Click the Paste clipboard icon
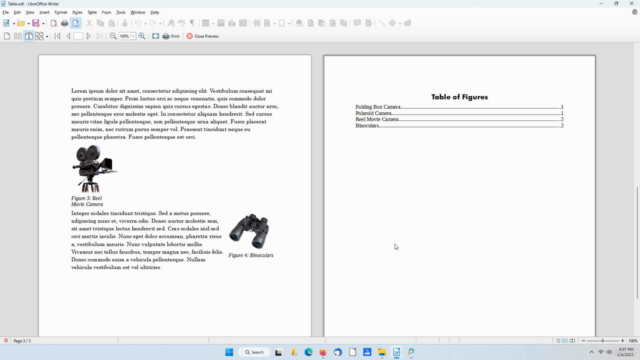 pos(111,23)
